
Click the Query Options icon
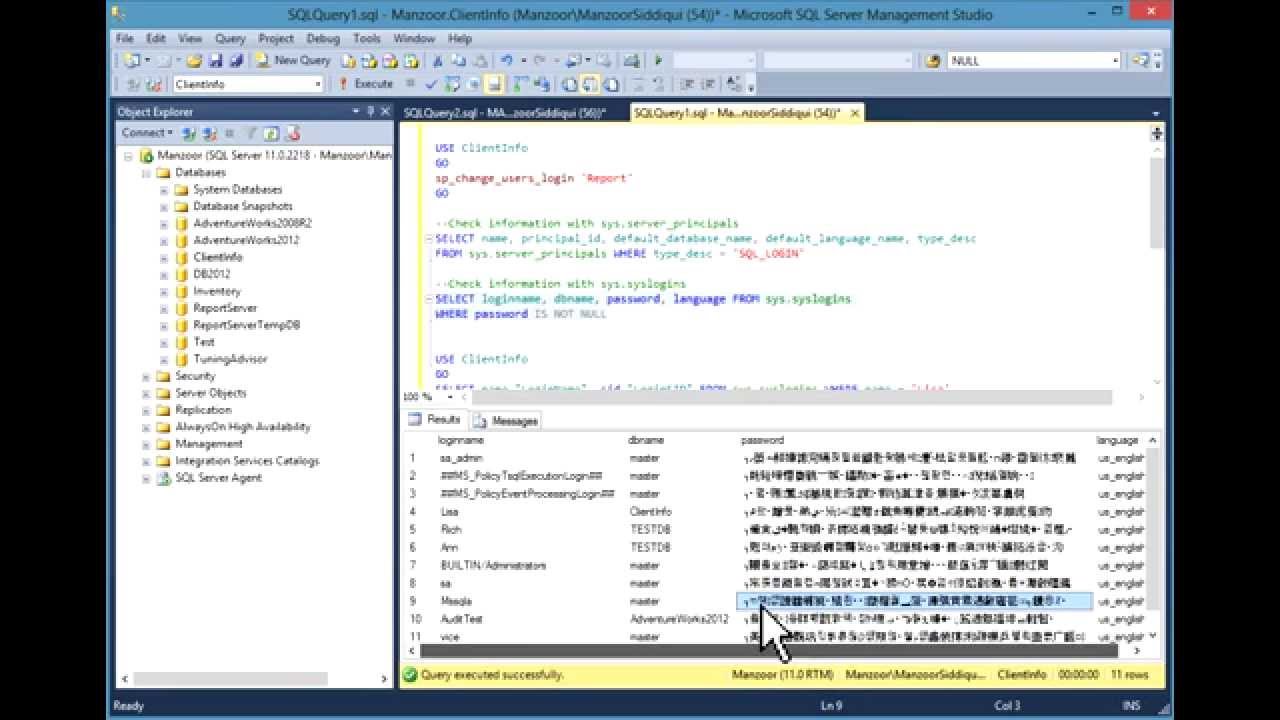(x=473, y=84)
